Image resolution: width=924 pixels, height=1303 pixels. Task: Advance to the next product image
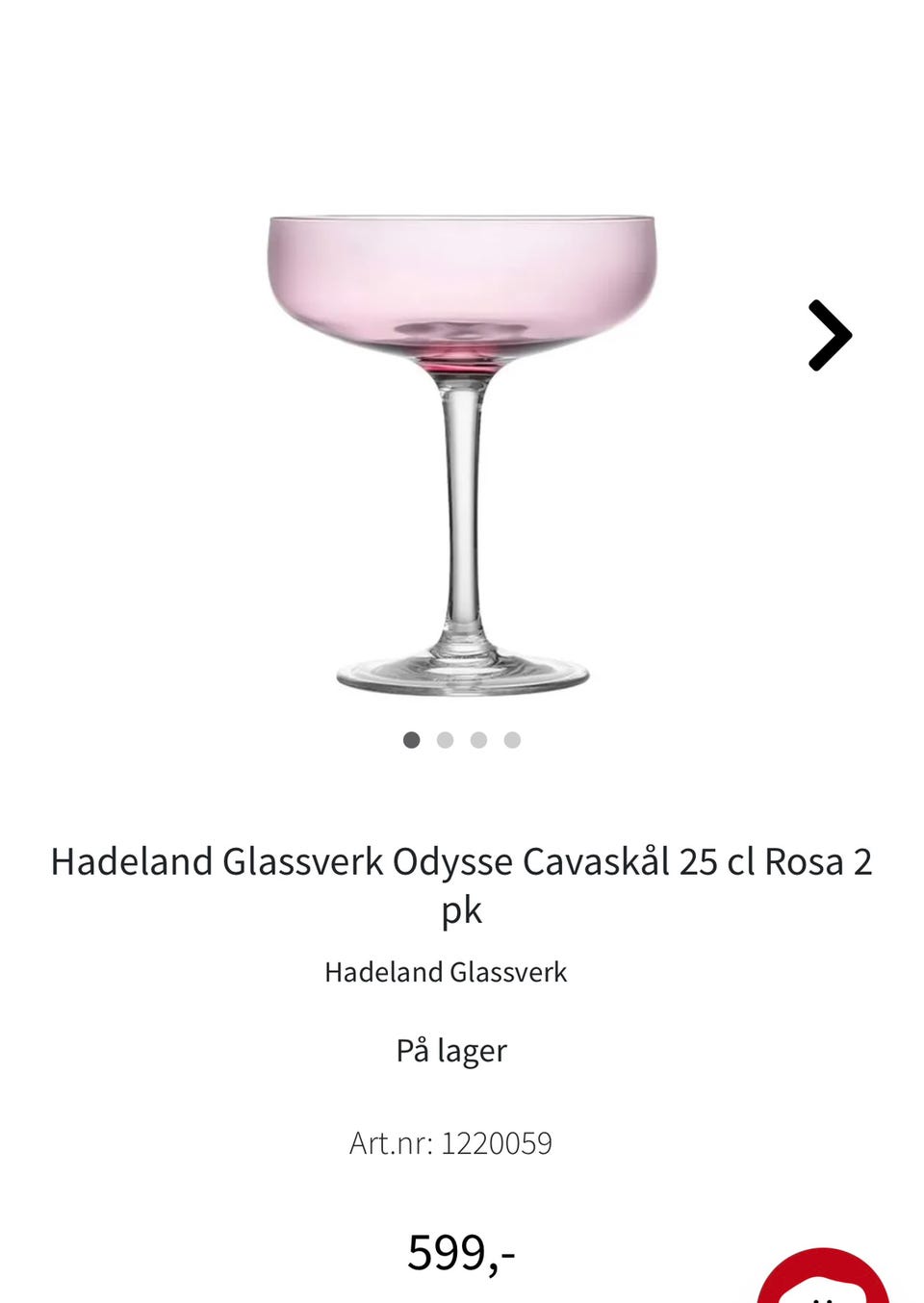[x=830, y=335]
